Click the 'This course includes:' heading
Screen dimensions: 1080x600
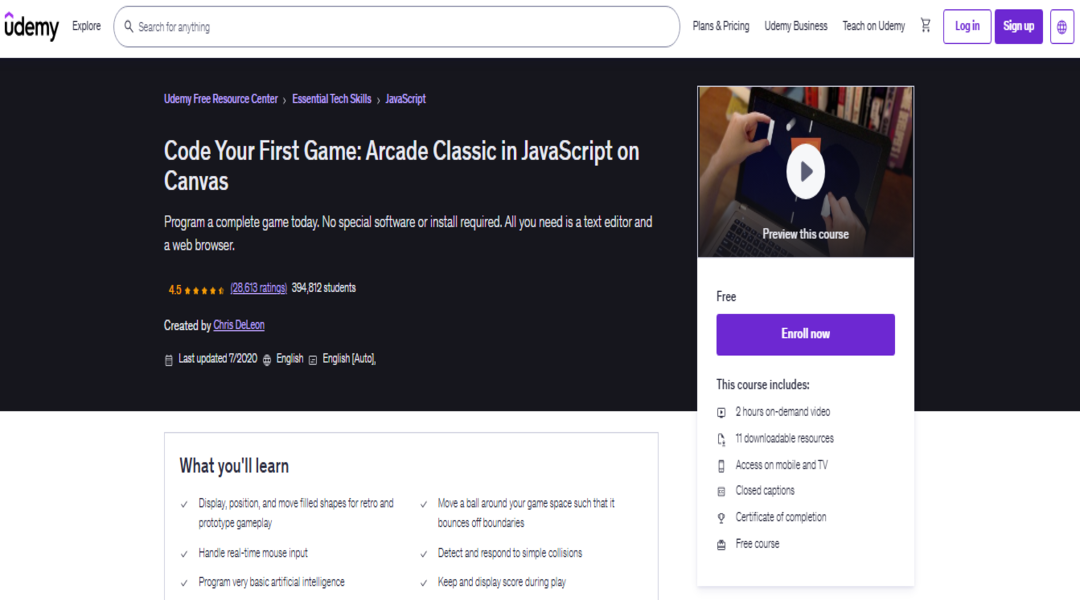click(x=762, y=385)
